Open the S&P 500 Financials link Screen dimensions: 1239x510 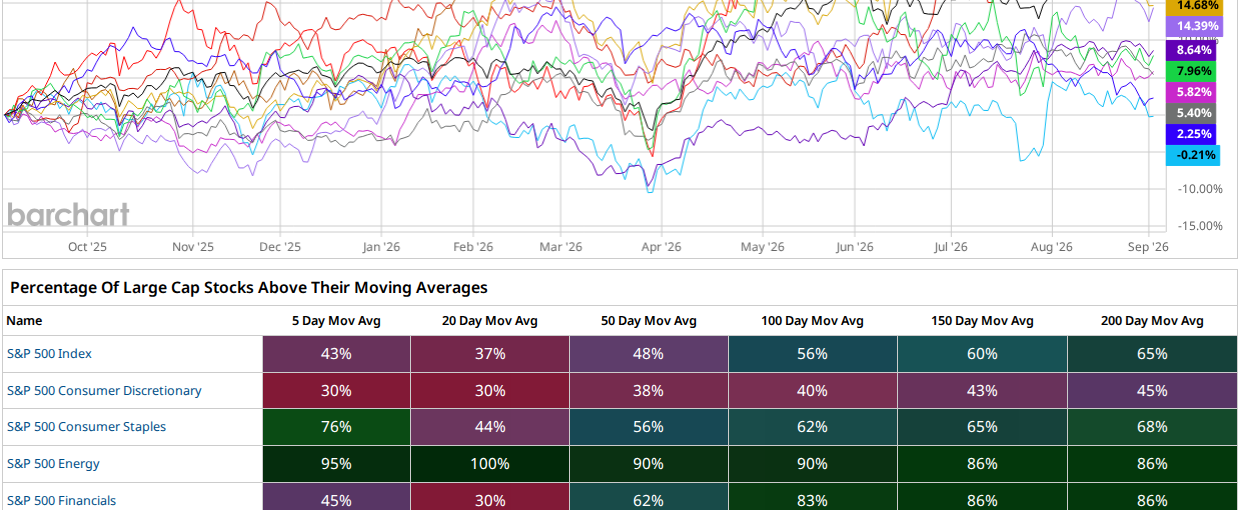pos(61,500)
